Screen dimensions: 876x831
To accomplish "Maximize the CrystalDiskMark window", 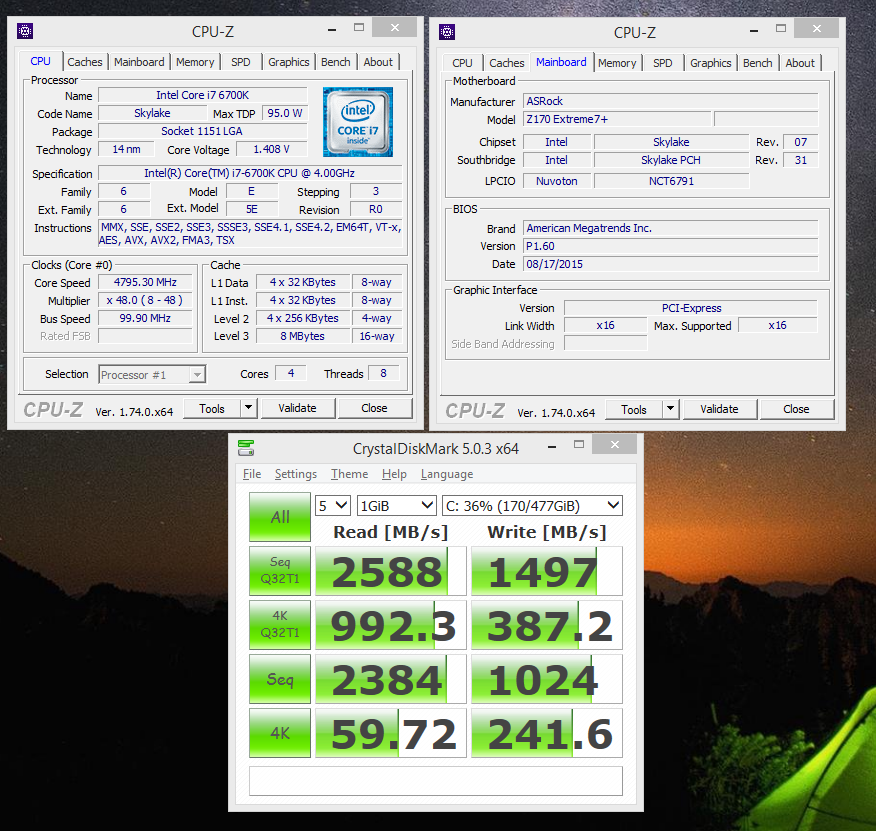I will coord(579,444).
